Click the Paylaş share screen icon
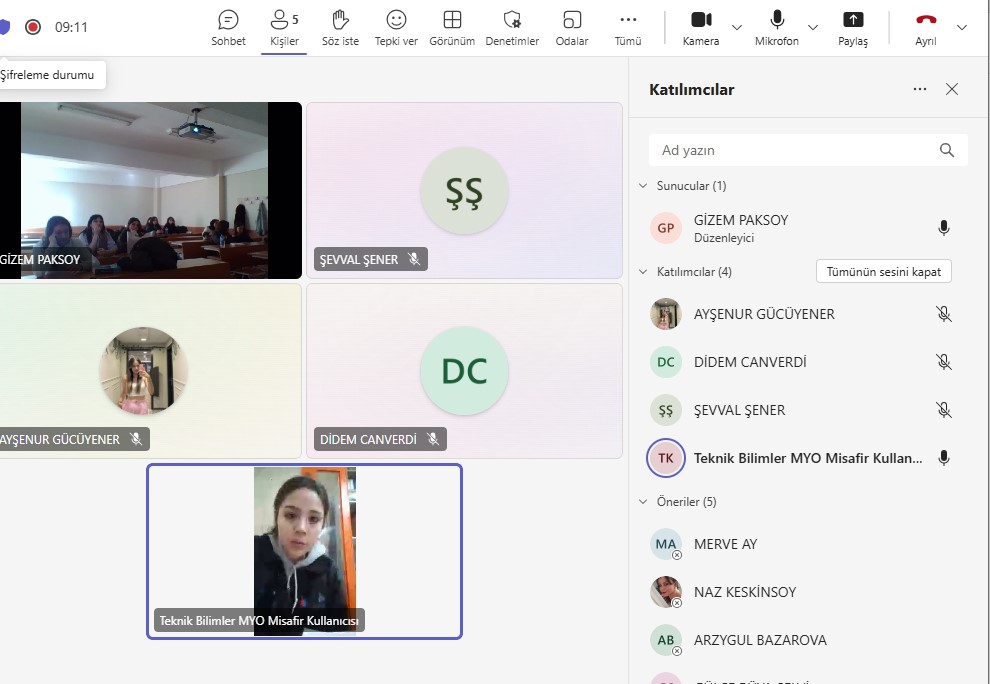Viewport: 990px width, 684px height. click(853, 27)
